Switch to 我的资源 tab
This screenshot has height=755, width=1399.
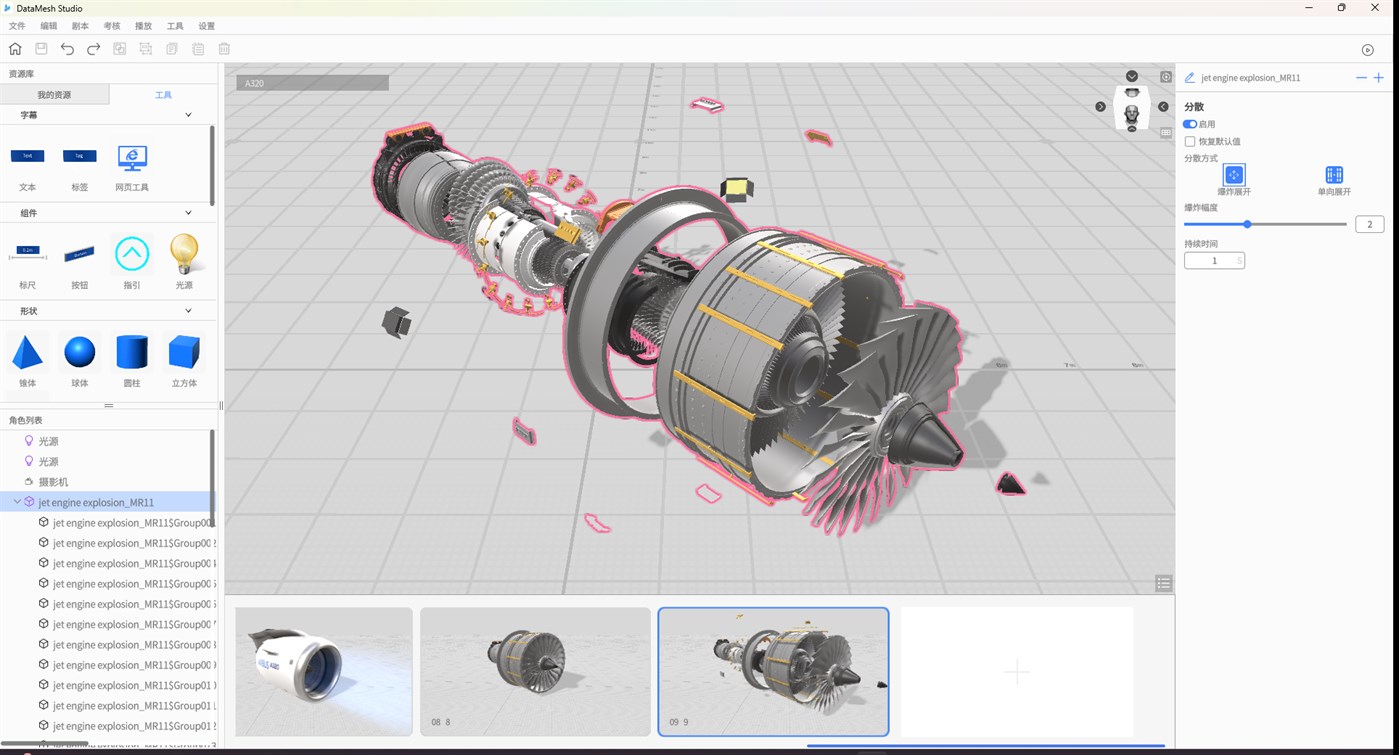click(x=54, y=95)
